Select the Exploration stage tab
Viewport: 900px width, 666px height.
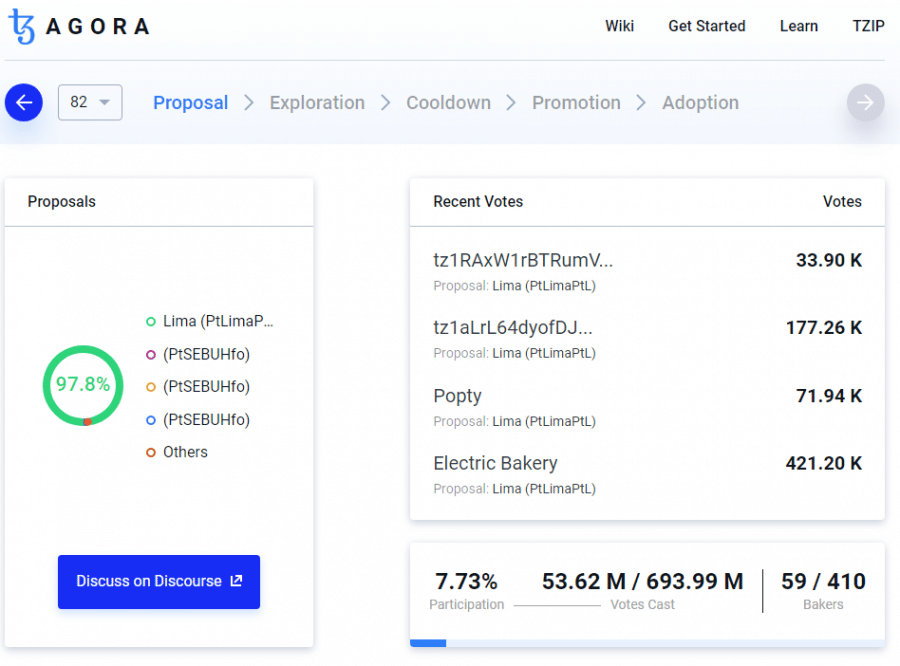point(317,103)
